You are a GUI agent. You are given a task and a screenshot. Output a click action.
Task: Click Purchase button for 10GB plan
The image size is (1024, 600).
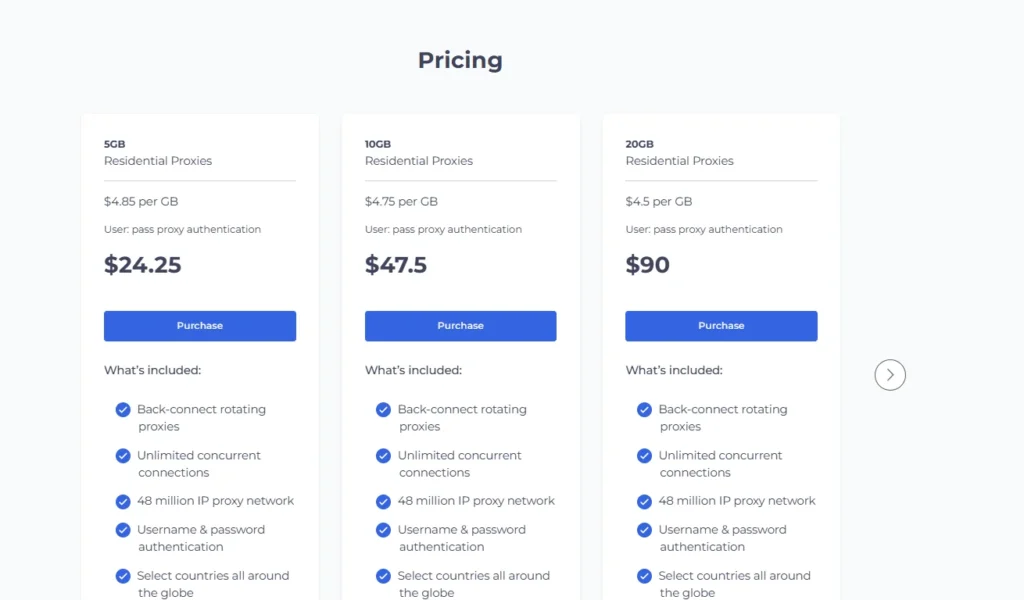click(x=460, y=326)
